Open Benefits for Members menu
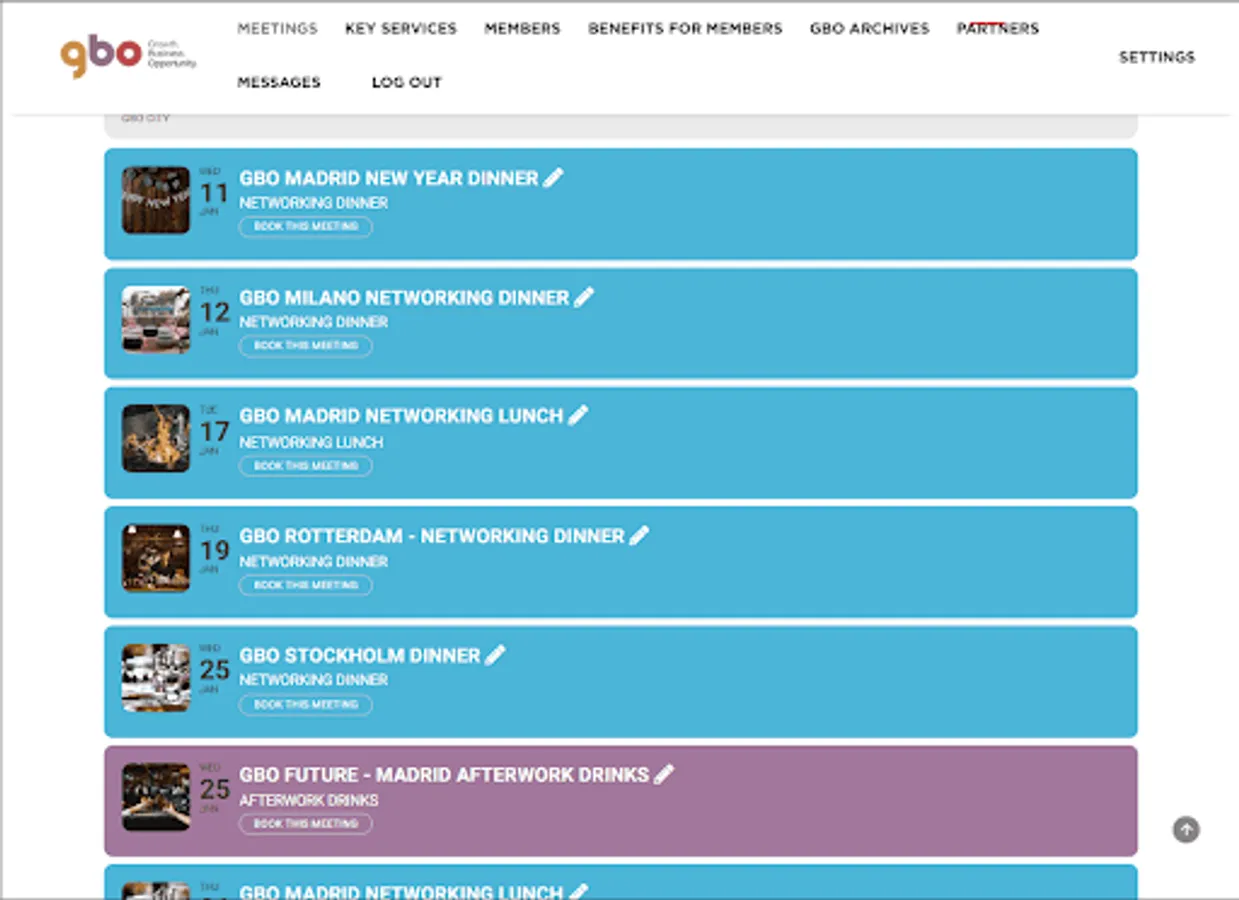1239x900 pixels. [x=685, y=28]
